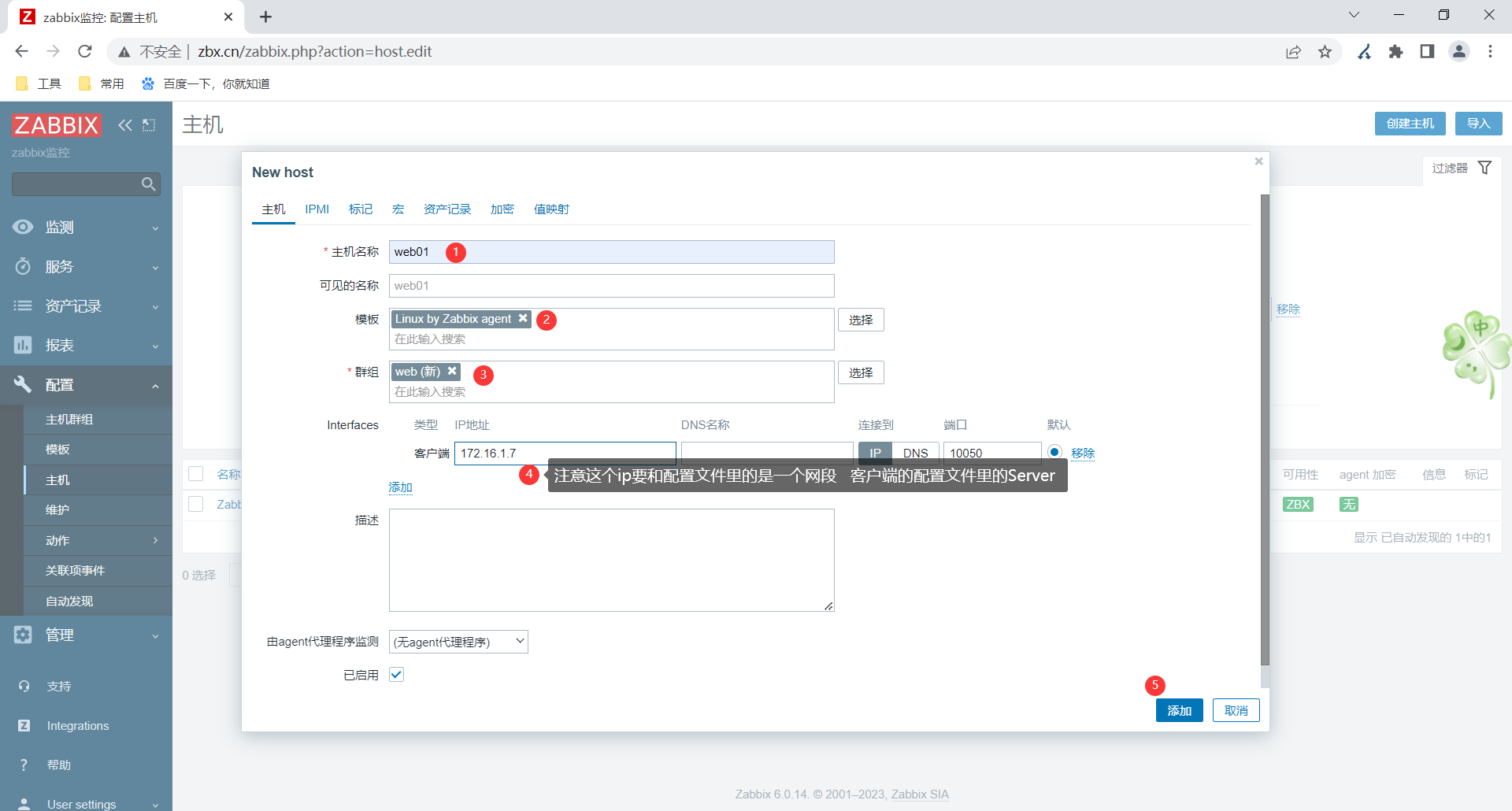The image size is (1512, 811).
Task: Click the 描述 description textarea
Action: pos(612,560)
